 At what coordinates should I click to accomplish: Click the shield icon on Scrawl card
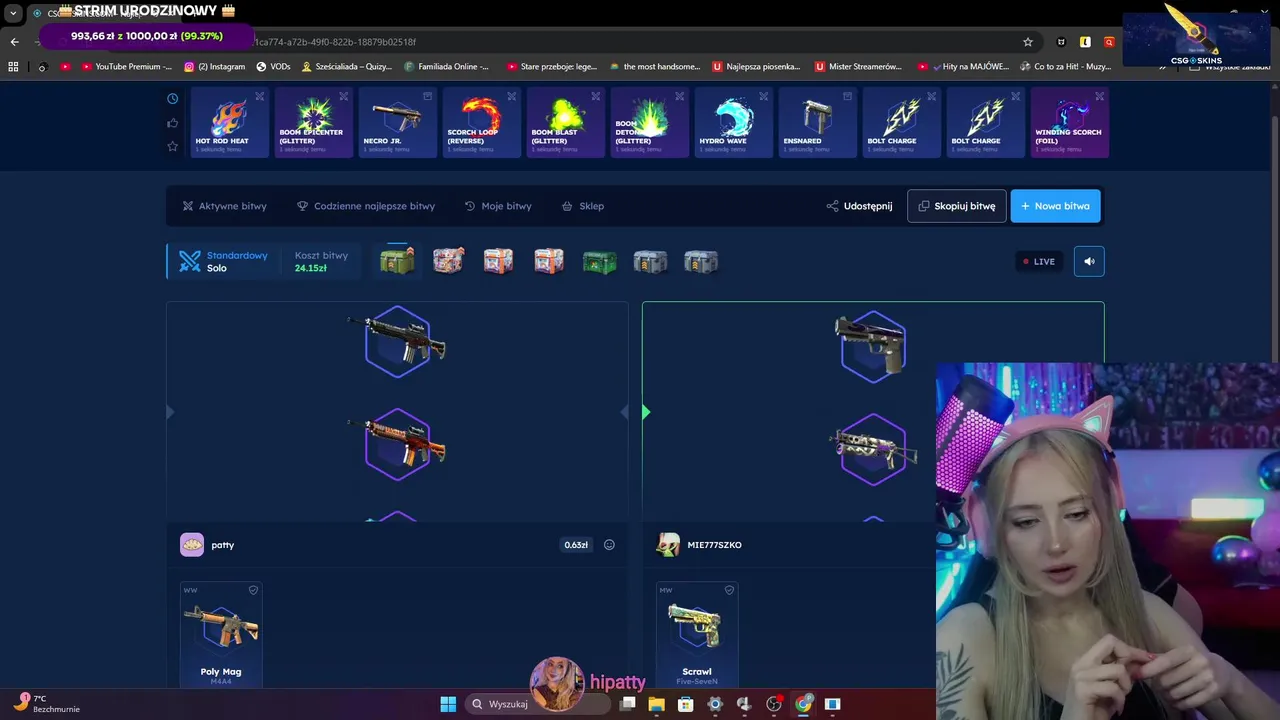(x=729, y=590)
